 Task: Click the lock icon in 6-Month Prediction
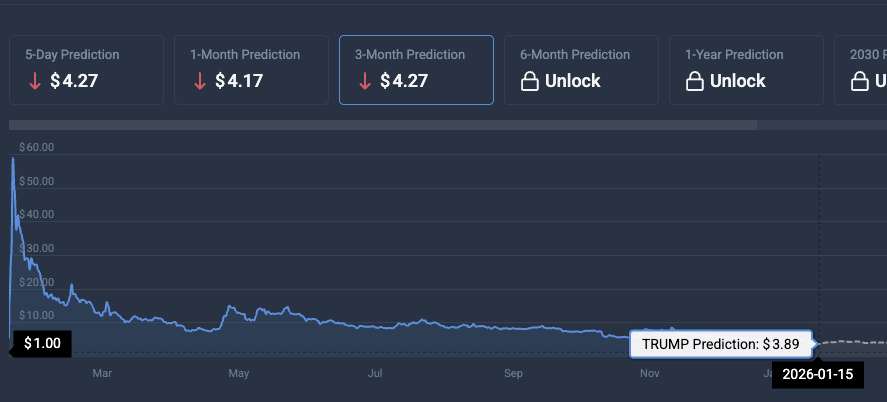tap(529, 82)
